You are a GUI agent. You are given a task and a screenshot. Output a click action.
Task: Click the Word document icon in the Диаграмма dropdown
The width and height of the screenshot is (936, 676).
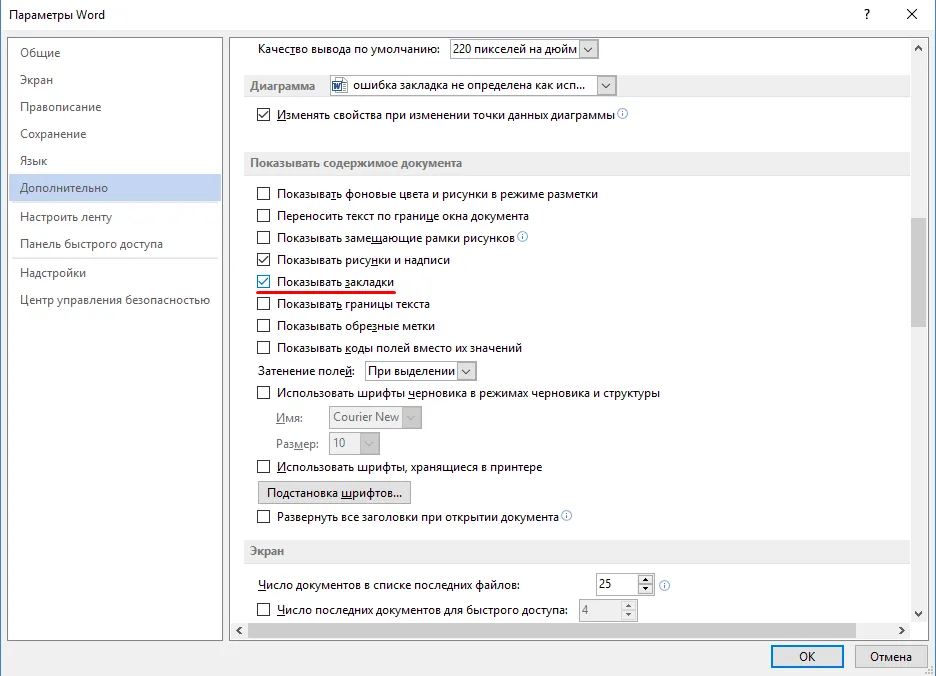tap(340, 85)
